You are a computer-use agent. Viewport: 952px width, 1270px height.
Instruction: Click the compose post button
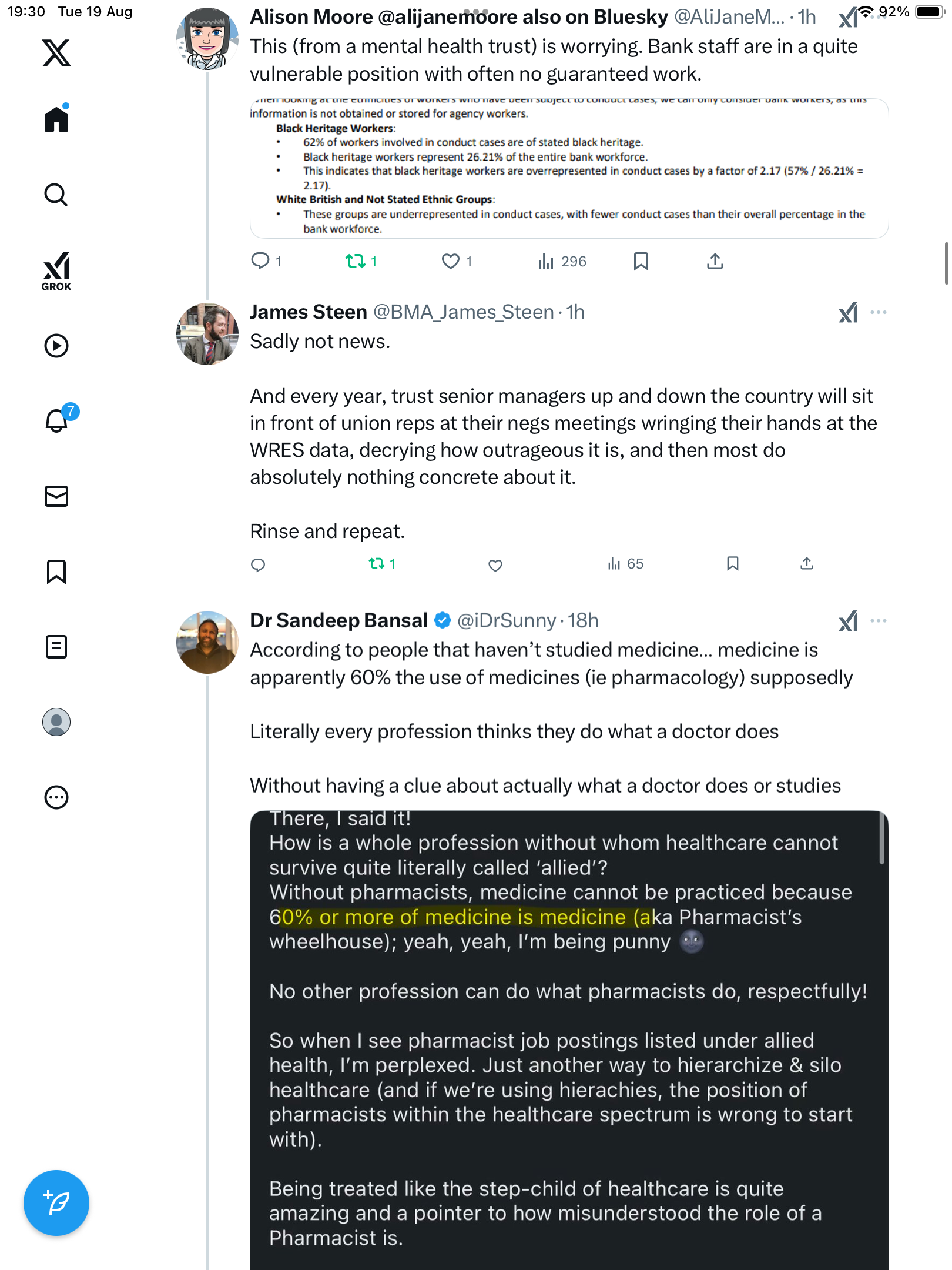[56, 1202]
